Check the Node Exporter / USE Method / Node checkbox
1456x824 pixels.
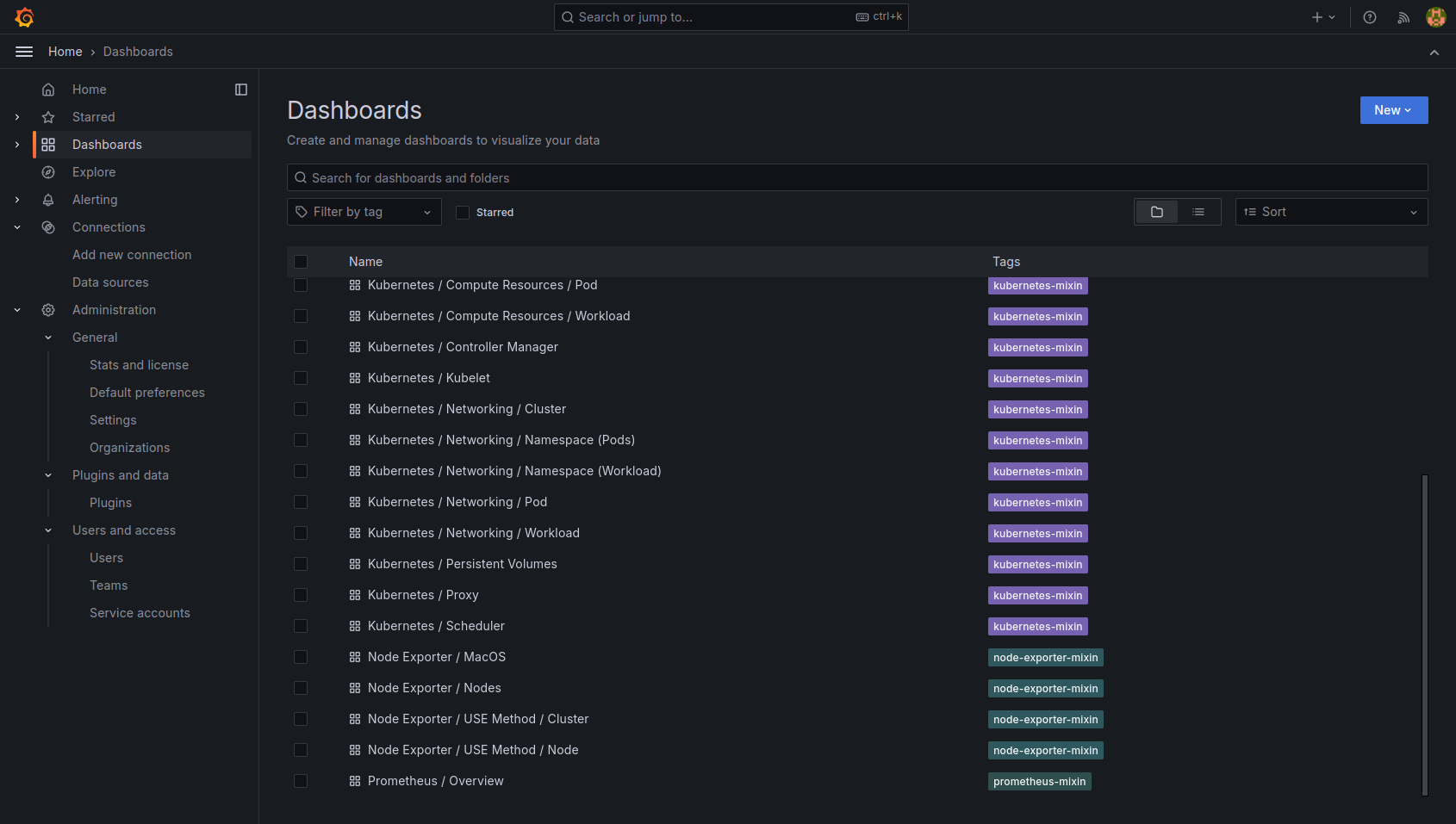(x=301, y=750)
